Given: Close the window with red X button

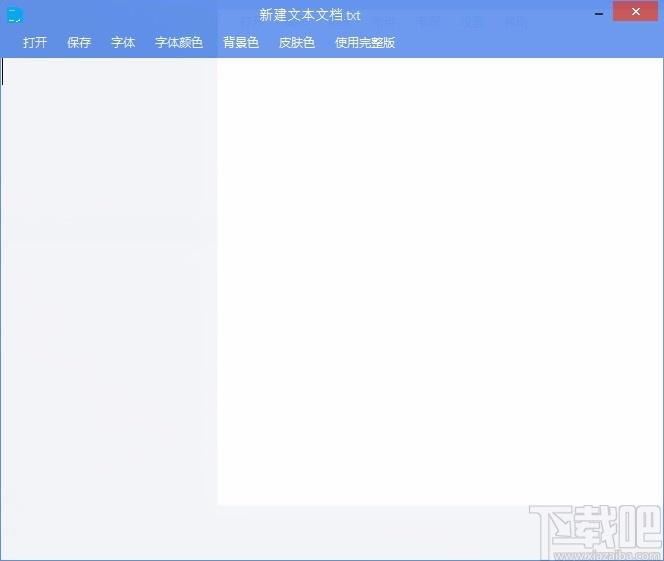Looking at the screenshot, I should pos(635,11).
